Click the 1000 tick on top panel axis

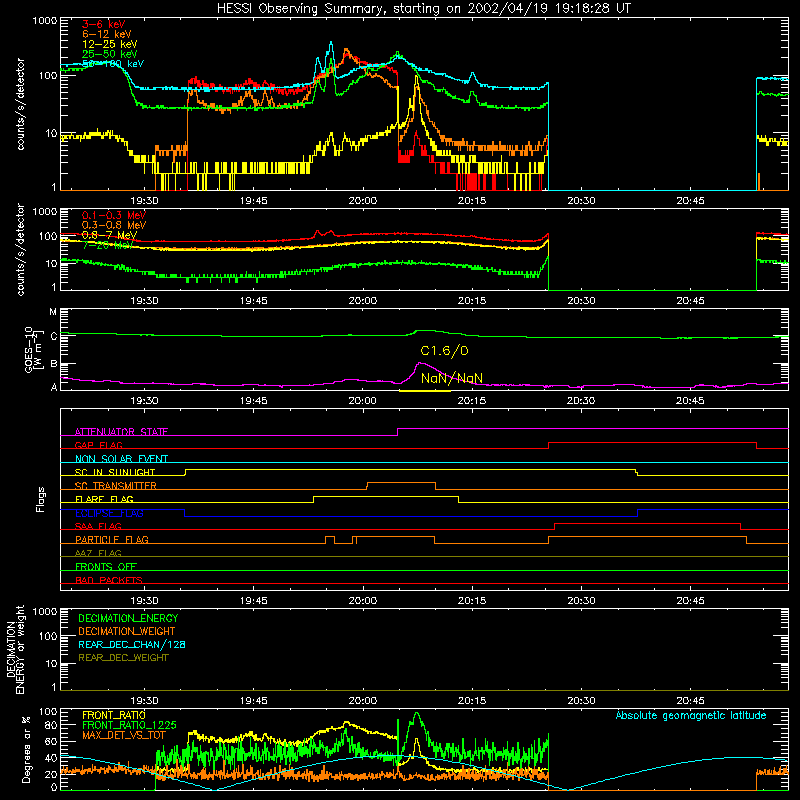point(45,21)
